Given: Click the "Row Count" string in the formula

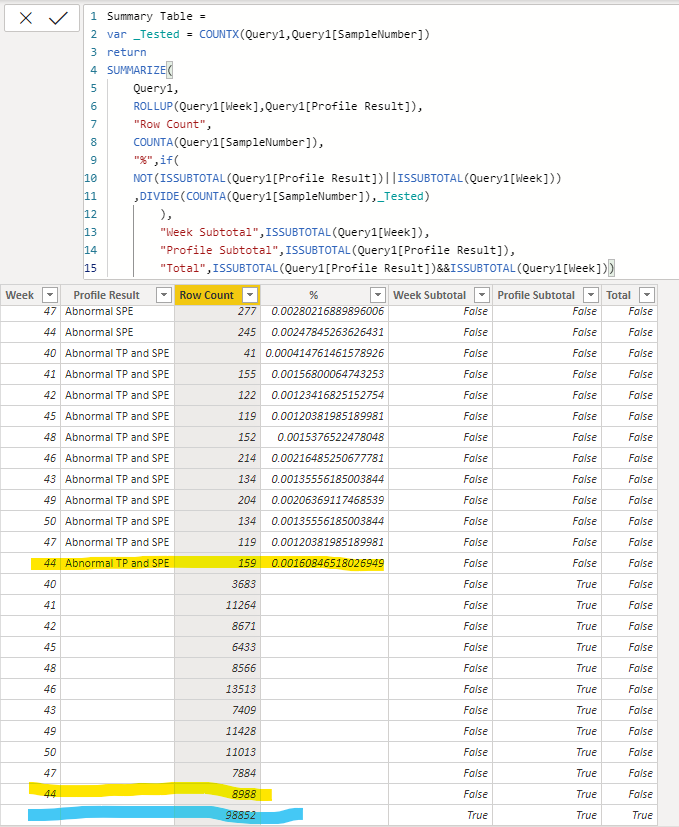Looking at the screenshot, I should [169, 124].
